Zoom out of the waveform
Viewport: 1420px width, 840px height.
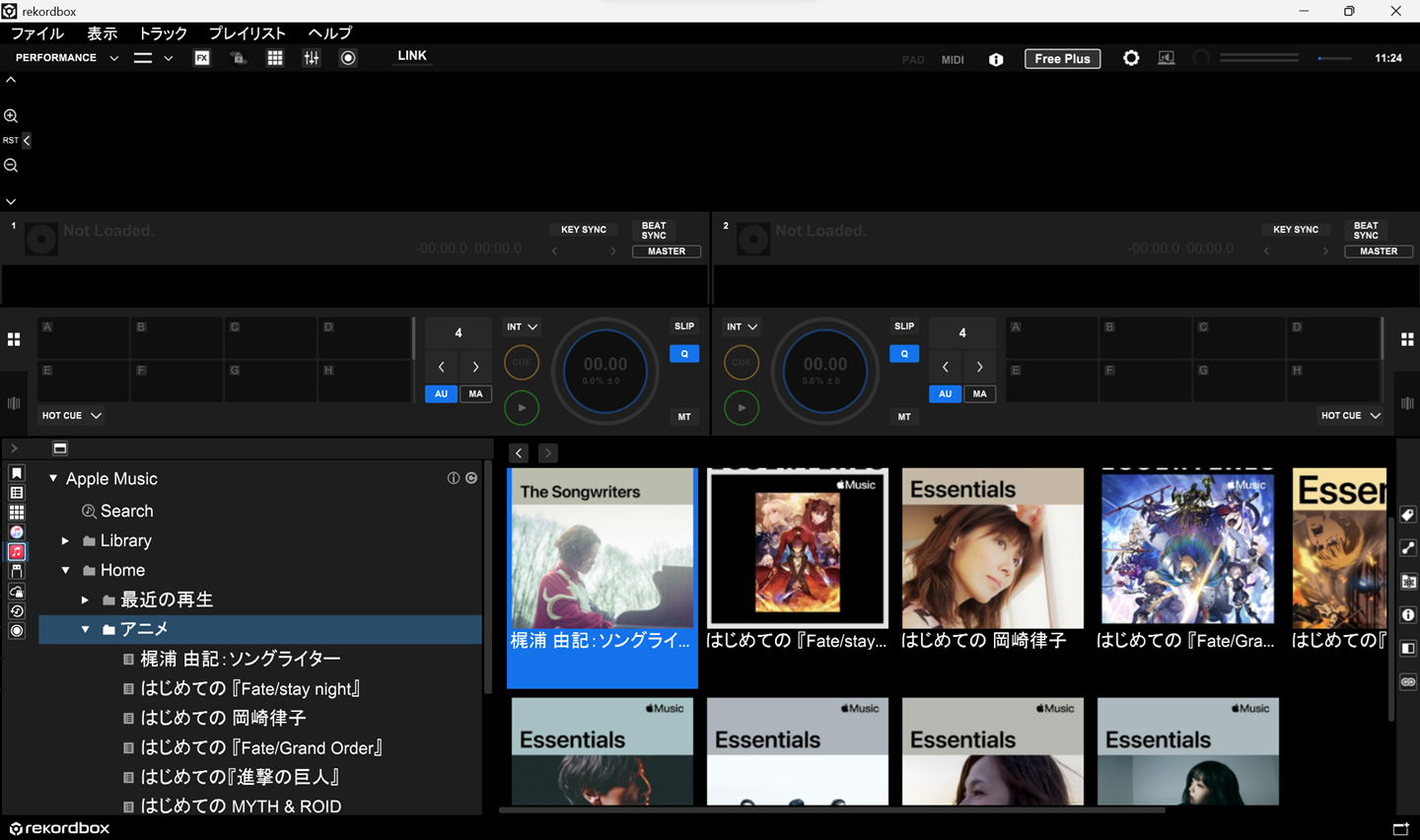11,166
